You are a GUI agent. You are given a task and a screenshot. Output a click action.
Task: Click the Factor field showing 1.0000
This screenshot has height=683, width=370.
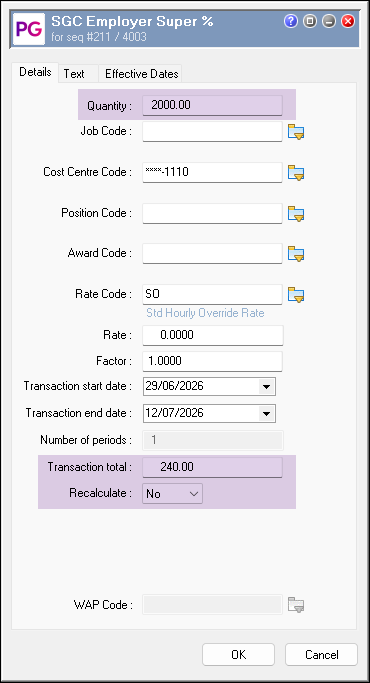click(x=213, y=362)
